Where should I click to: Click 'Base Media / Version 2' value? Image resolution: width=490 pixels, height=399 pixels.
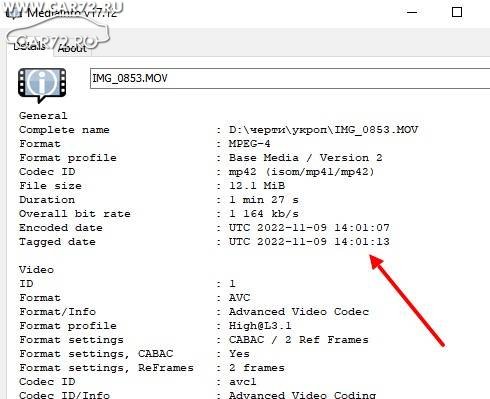tap(306, 158)
